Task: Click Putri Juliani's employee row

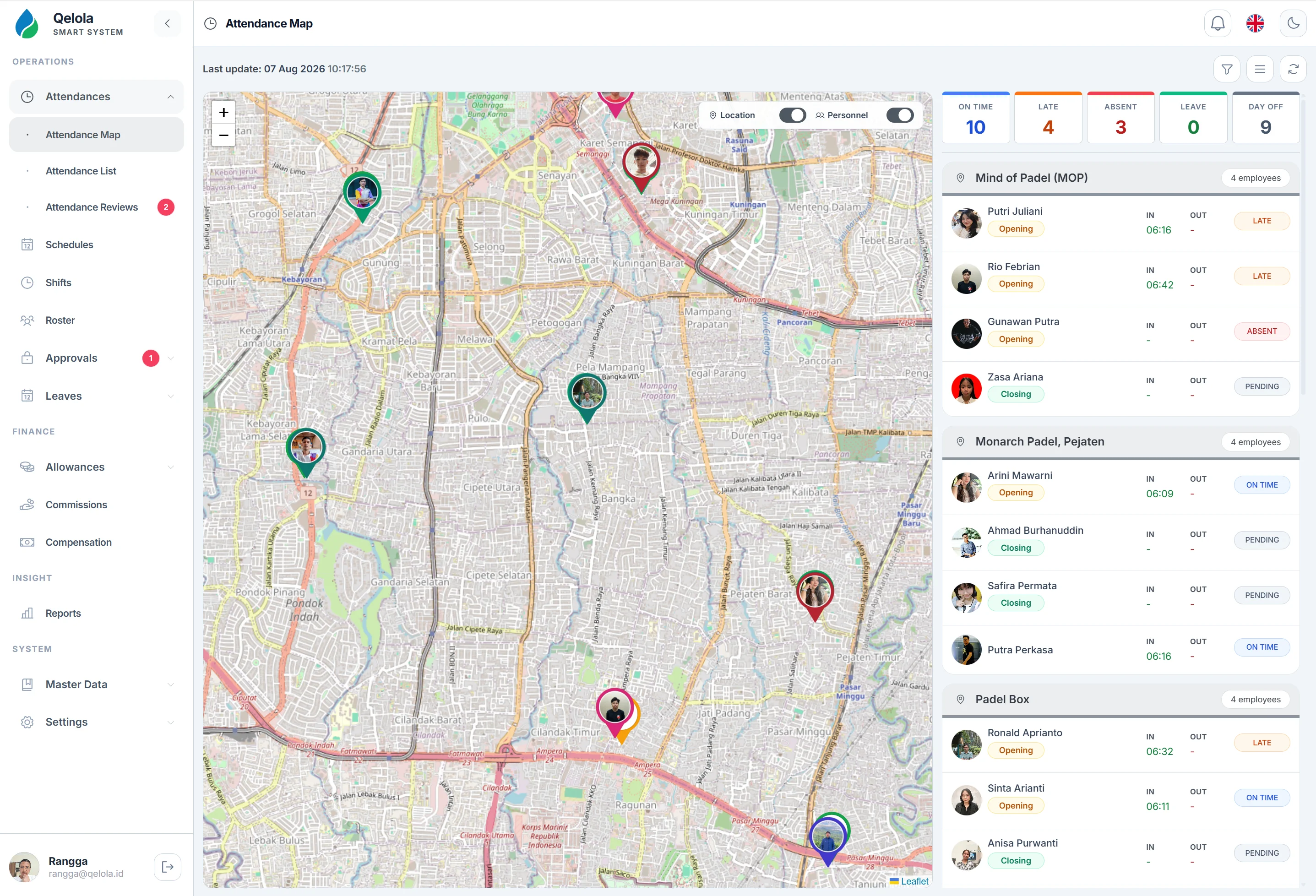Action: (x=1120, y=223)
